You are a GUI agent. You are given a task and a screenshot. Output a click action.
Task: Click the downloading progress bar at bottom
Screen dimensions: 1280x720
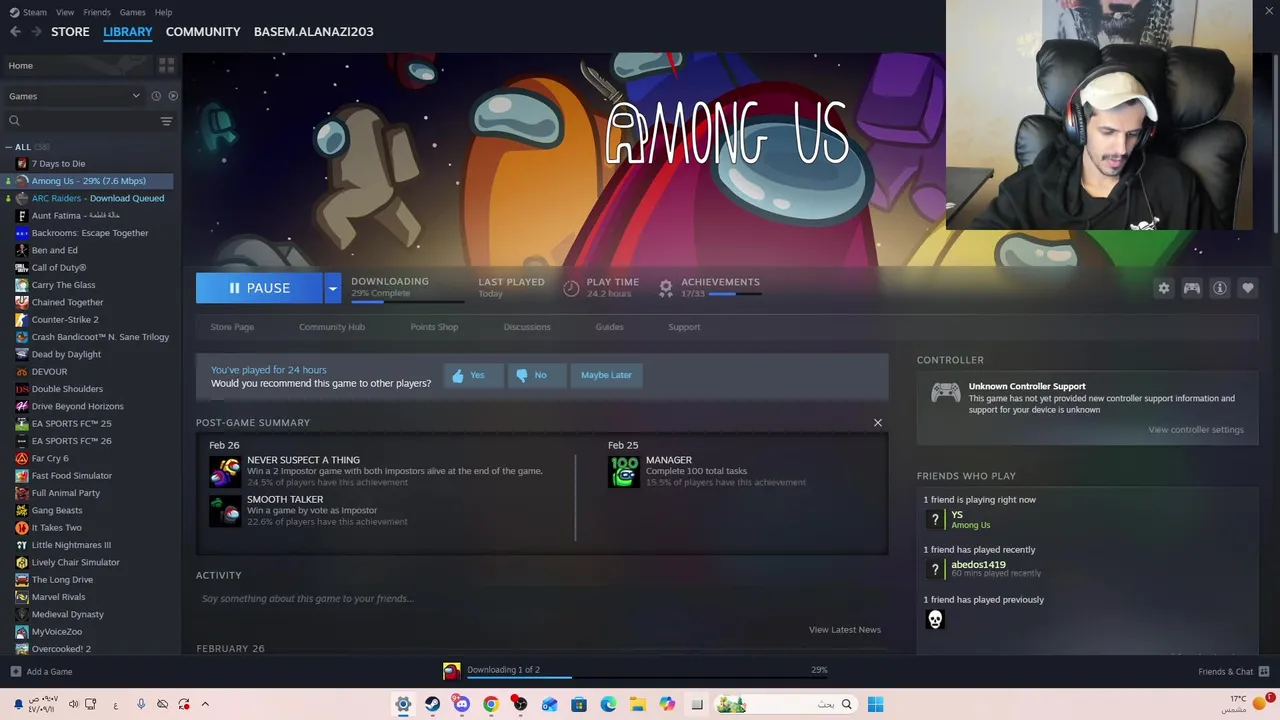(x=647, y=677)
